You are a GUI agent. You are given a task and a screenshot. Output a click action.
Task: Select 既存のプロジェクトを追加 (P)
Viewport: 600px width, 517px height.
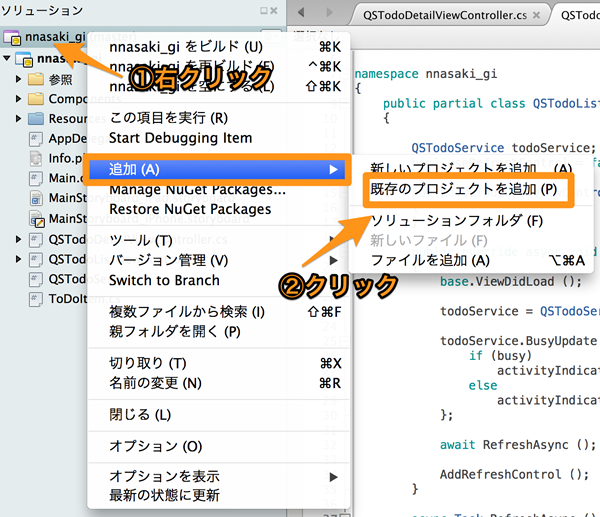click(463, 189)
